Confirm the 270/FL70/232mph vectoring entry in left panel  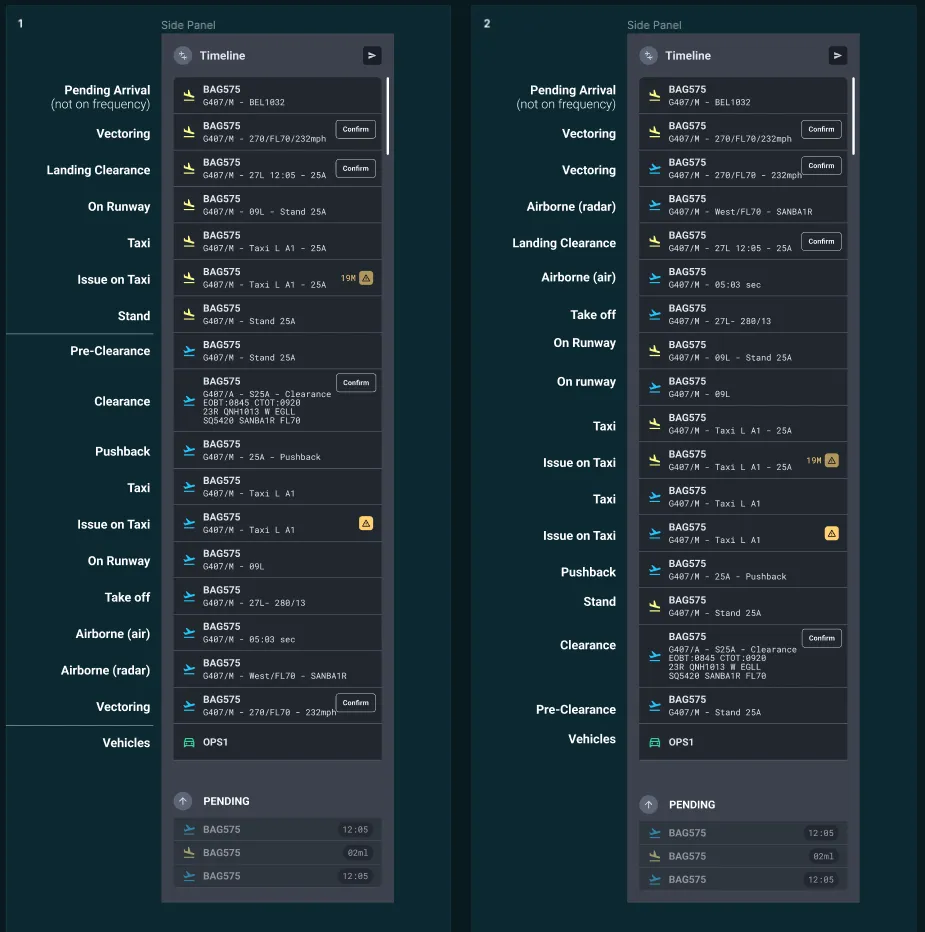pos(356,129)
